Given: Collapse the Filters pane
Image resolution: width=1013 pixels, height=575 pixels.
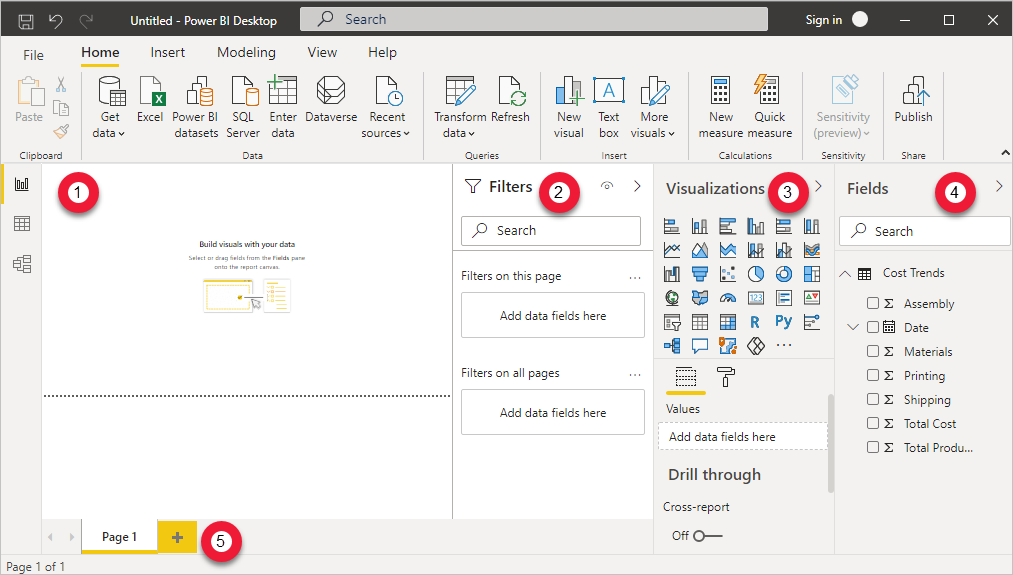Looking at the screenshot, I should pos(637,186).
